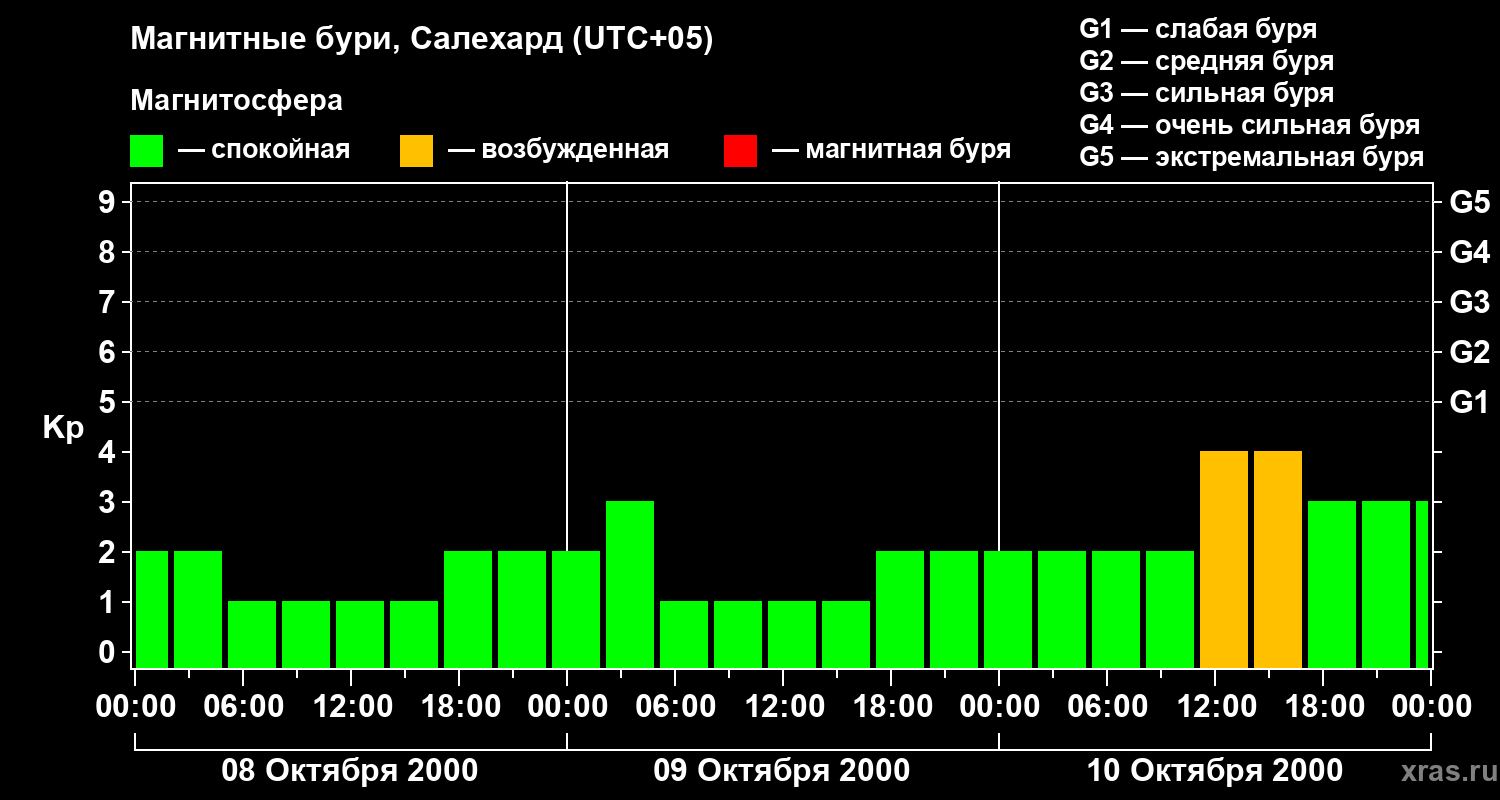Select 'G5 — экстремальная буря' legend line

point(1251,157)
